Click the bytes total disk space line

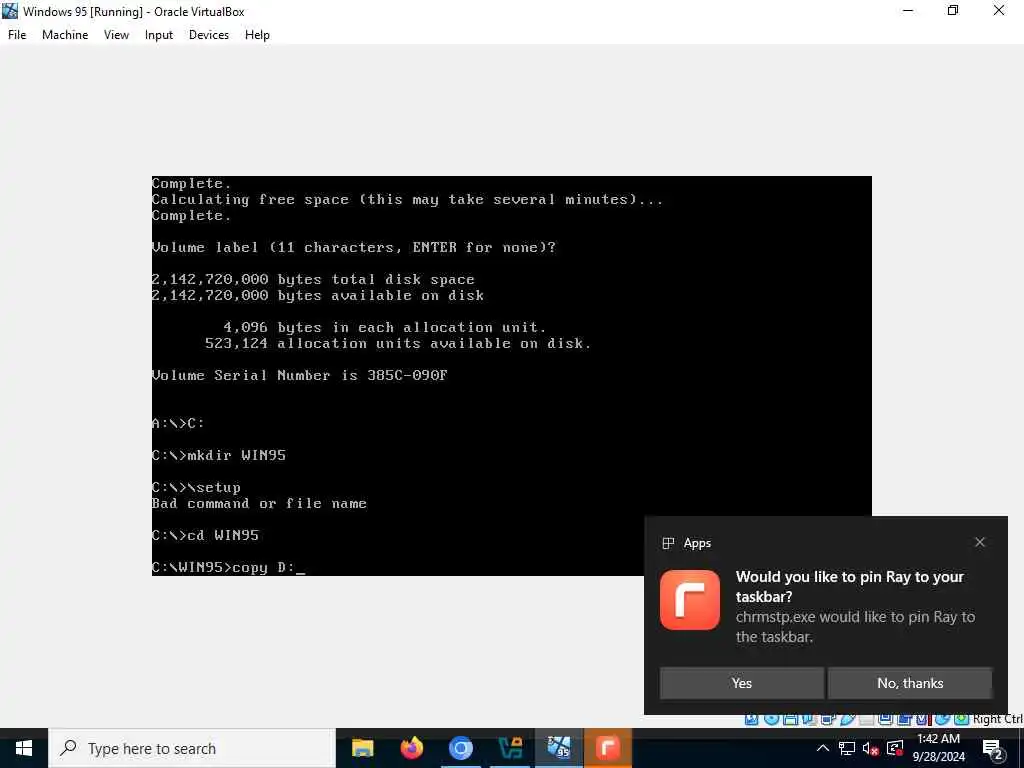(x=313, y=280)
